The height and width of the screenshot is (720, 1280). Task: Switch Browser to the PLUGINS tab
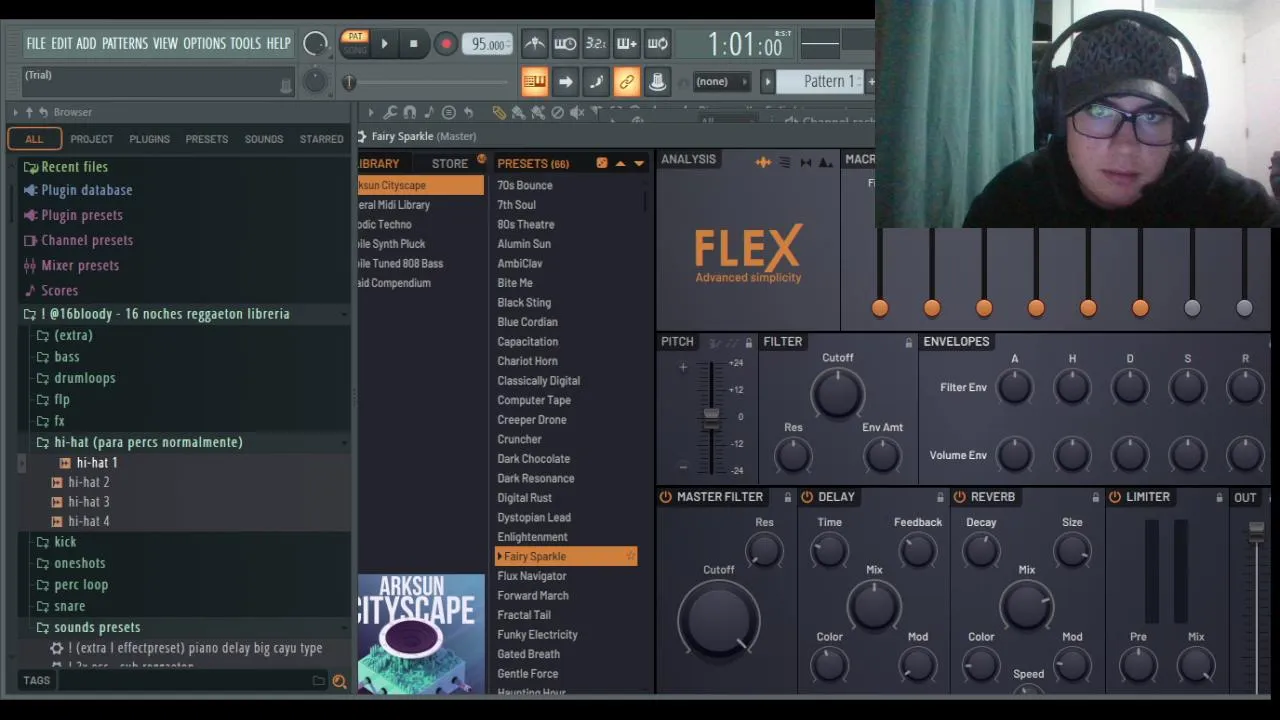(149, 139)
